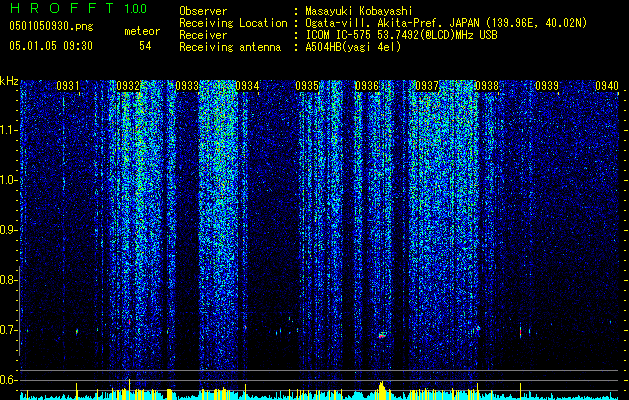Click the Receiving antenna label
The height and width of the screenshot is (400, 629).
[x=230, y=47]
